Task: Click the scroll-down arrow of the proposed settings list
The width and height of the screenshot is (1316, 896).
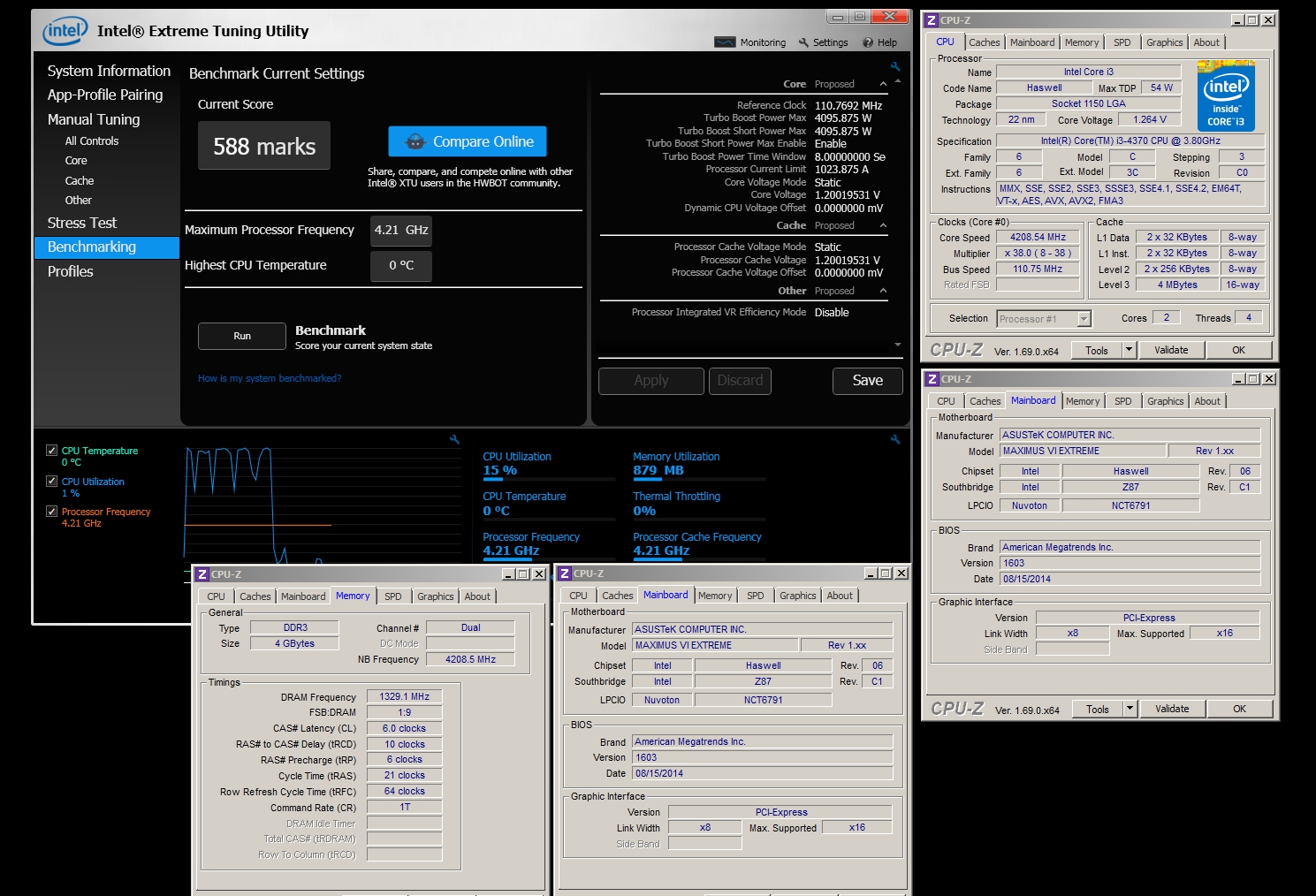Action: [898, 345]
